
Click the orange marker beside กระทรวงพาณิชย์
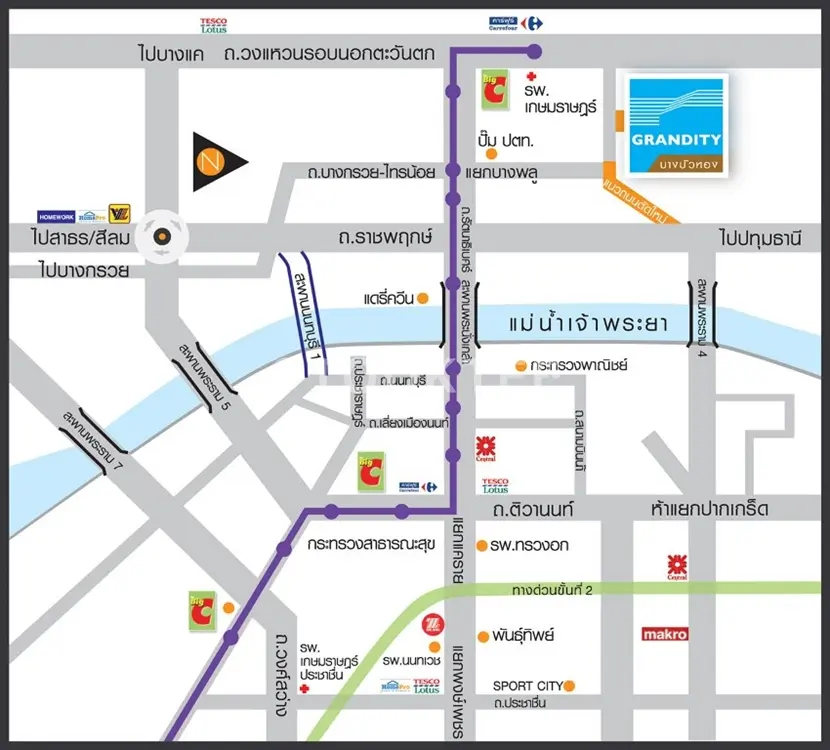coord(520,365)
